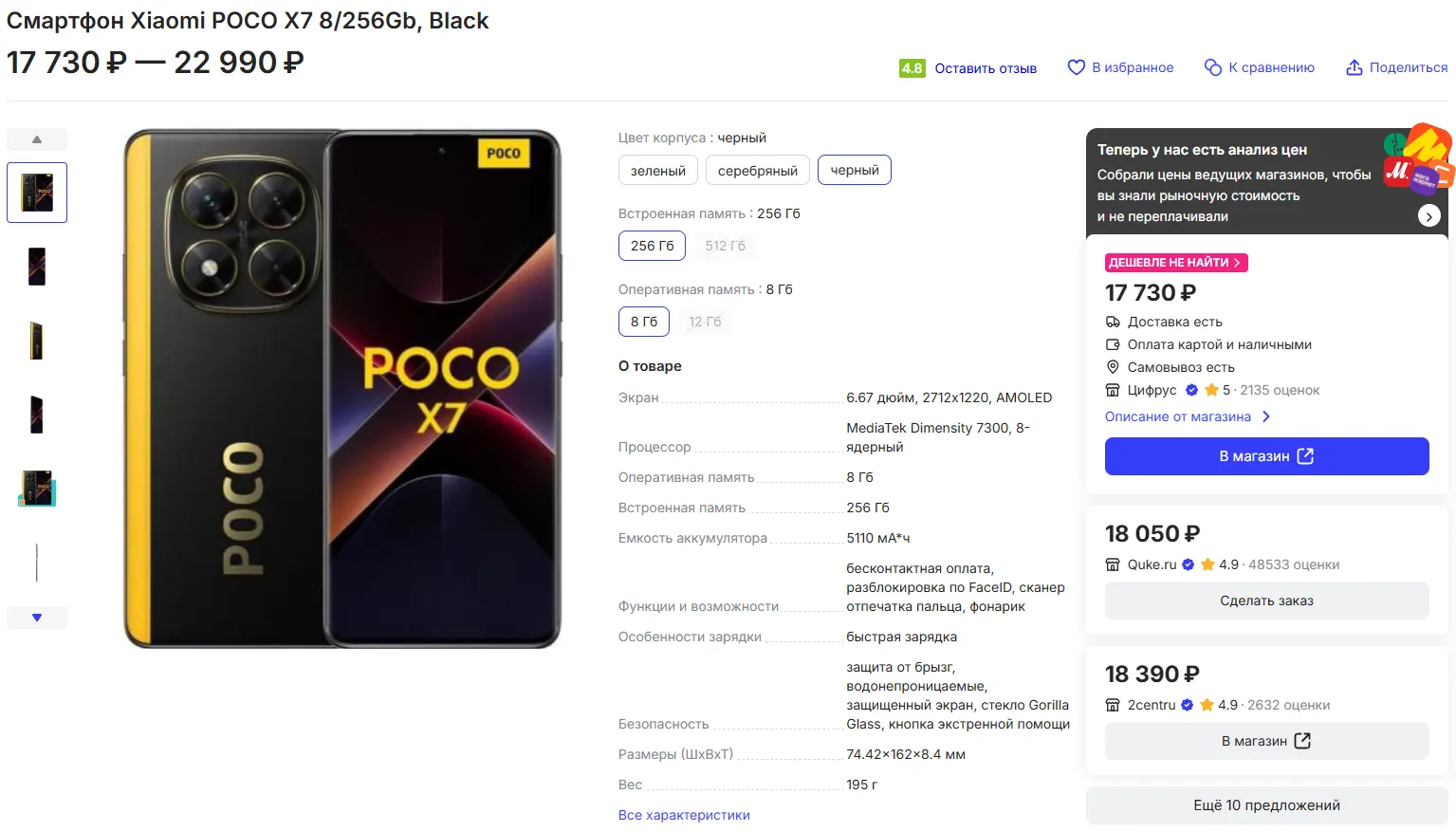Click the green 4.8 rating badge
This screenshot has height=832, width=1456.
click(912, 68)
